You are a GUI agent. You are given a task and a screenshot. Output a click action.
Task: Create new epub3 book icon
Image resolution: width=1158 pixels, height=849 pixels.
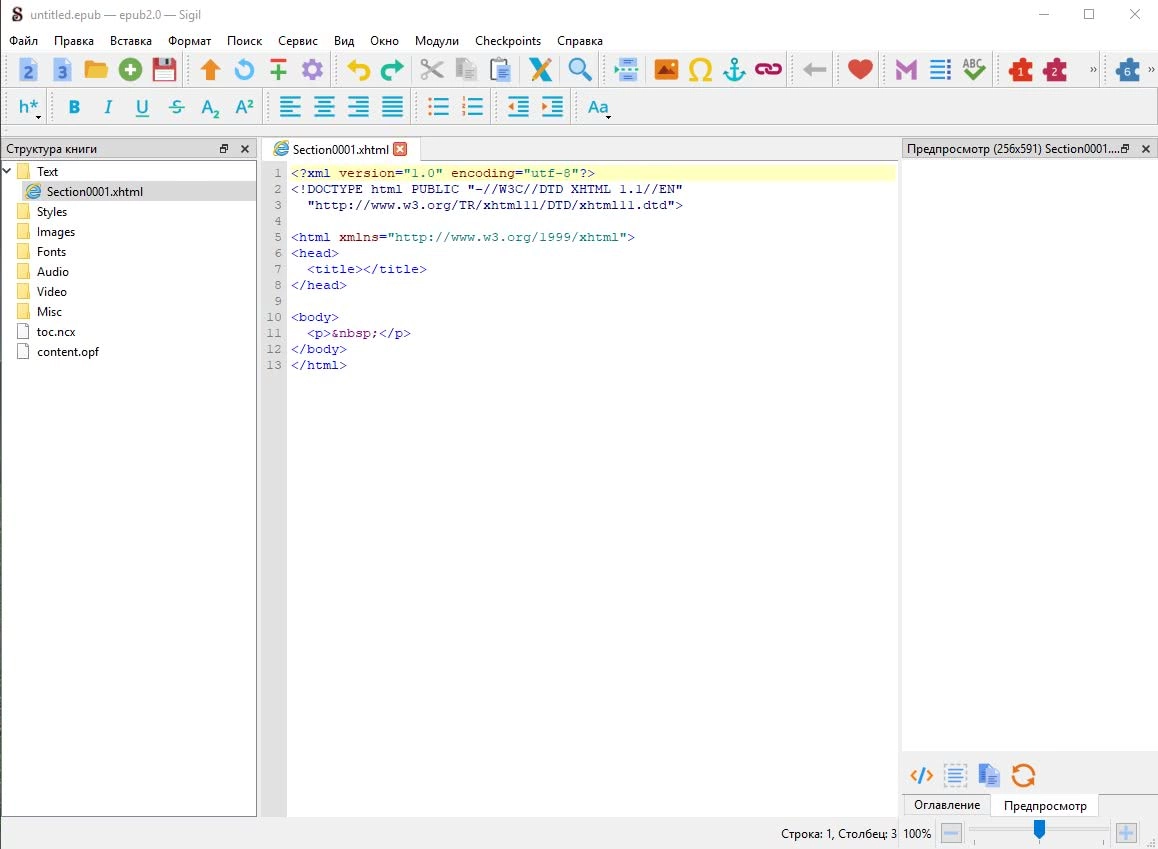click(x=62, y=70)
